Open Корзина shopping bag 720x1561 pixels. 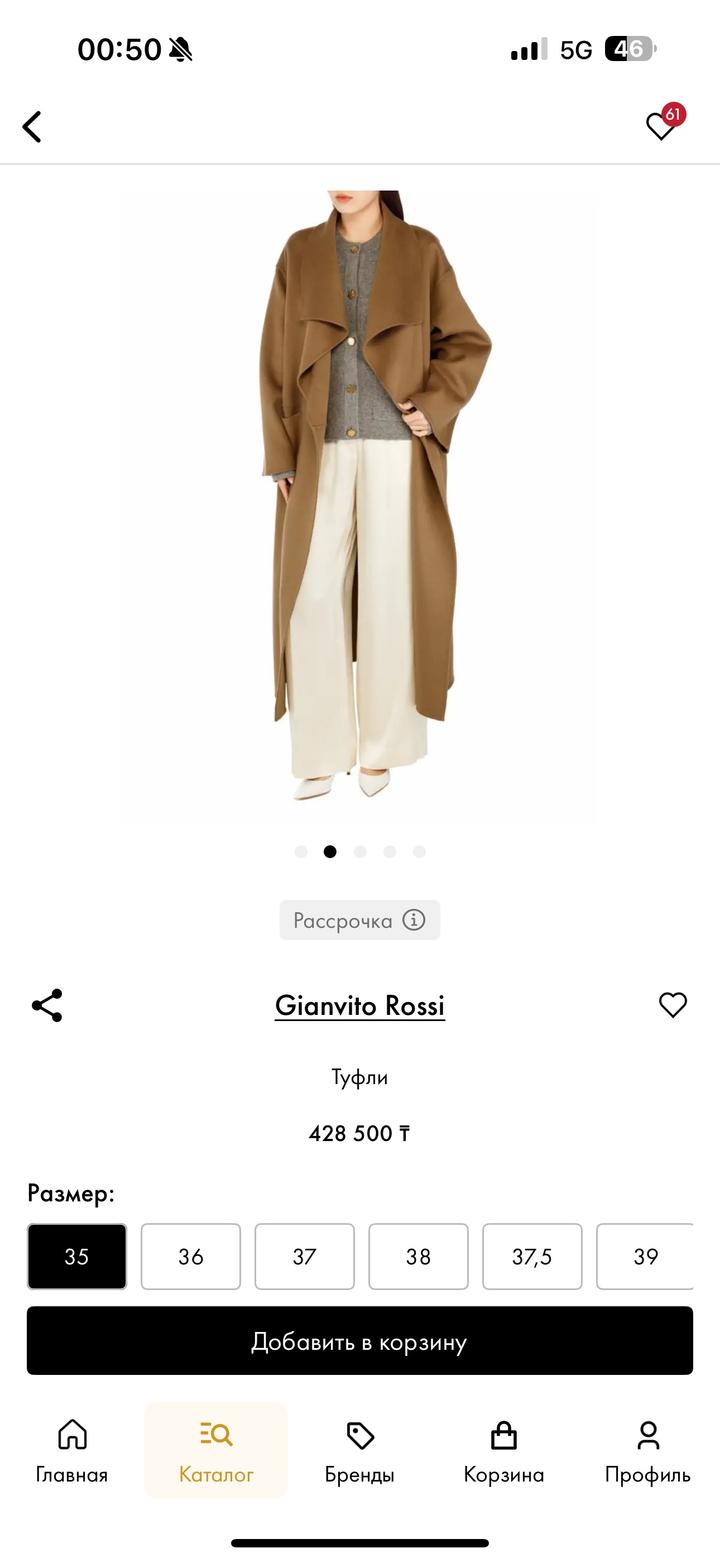pyautogui.click(x=504, y=1451)
